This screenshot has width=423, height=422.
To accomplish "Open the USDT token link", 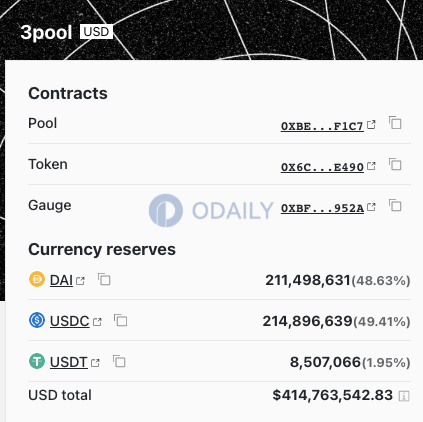I will tap(69, 362).
